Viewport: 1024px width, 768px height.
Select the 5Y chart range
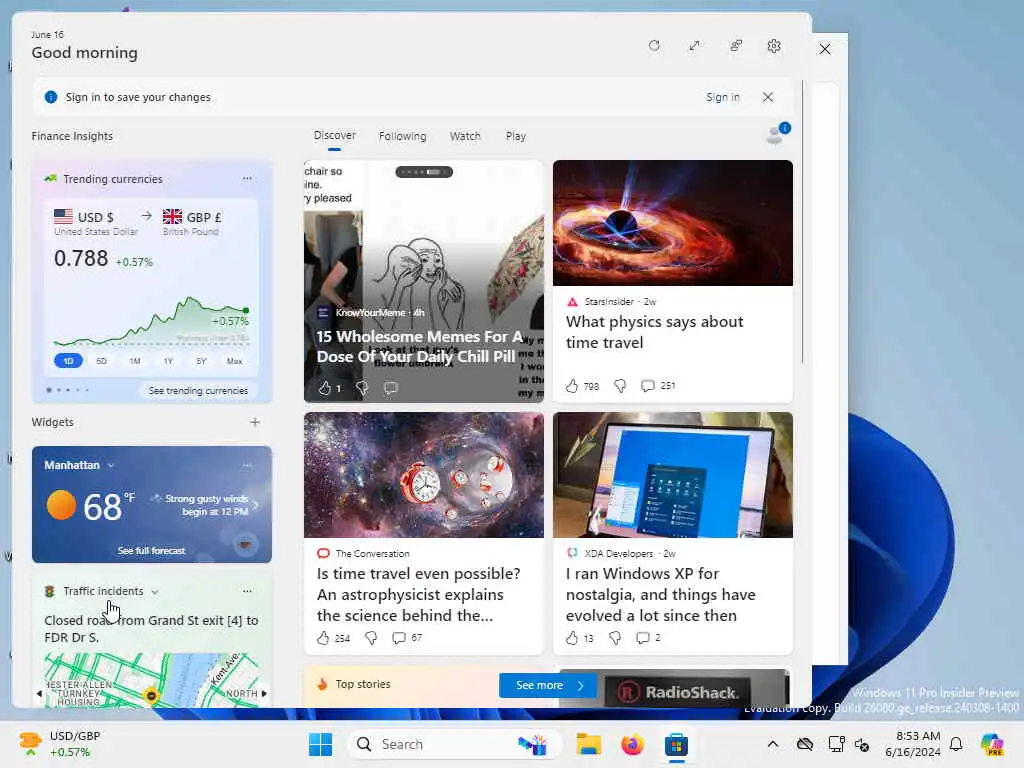201,360
